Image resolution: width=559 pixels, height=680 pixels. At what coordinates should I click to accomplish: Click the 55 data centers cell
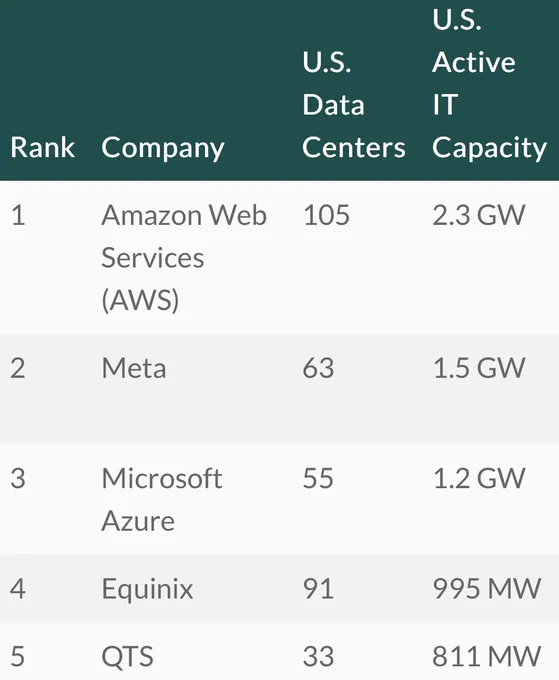[x=318, y=478]
